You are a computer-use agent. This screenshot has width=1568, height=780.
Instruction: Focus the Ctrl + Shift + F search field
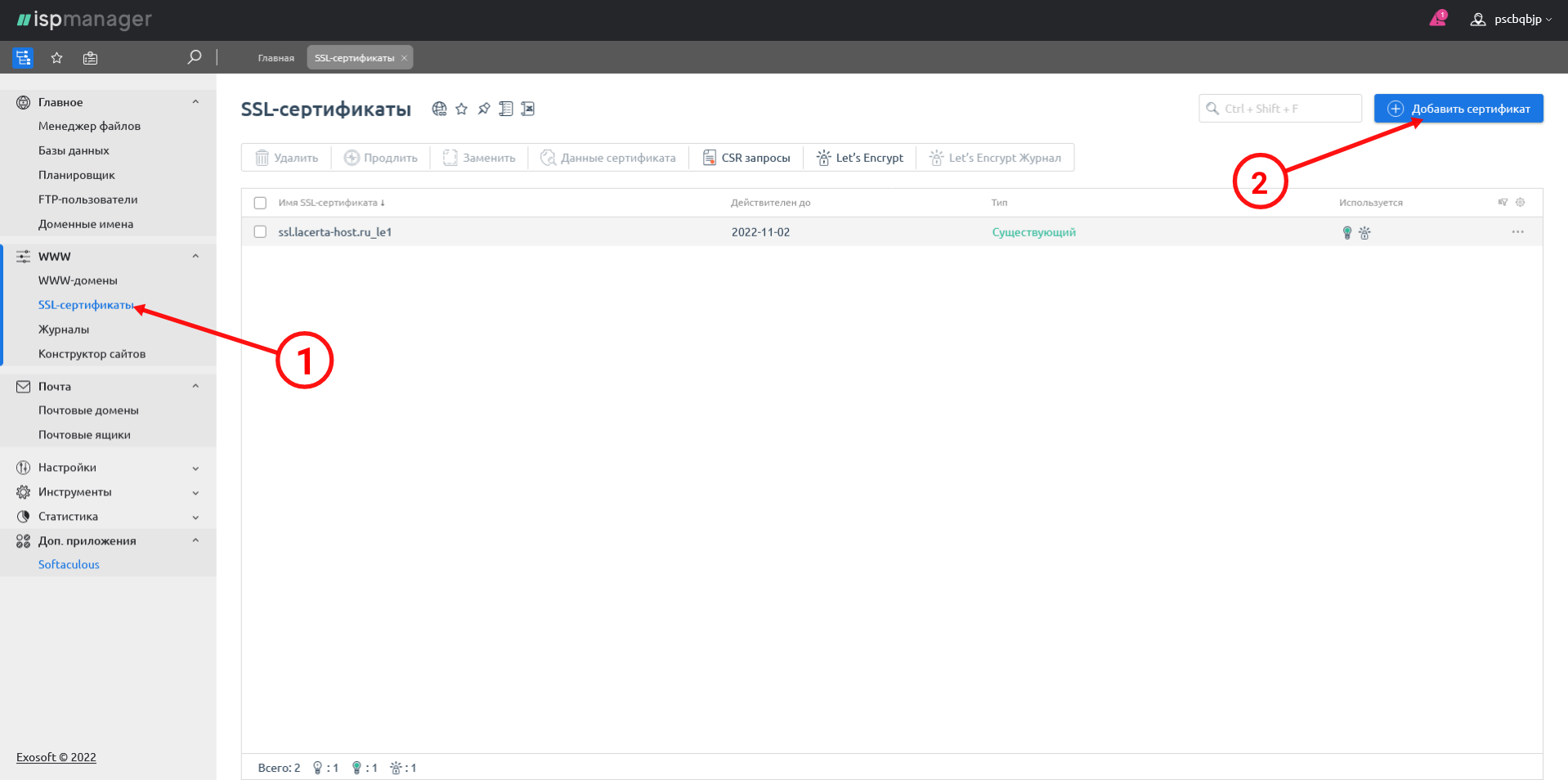click(1280, 109)
